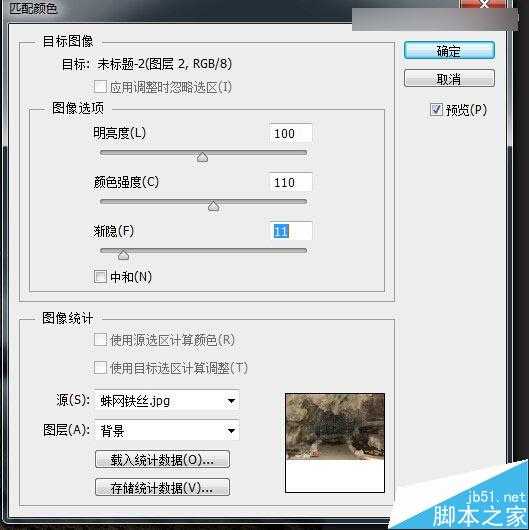The height and width of the screenshot is (530, 529).
Task: Enable the 中和(N) checkbox
Action: [x=100, y=276]
